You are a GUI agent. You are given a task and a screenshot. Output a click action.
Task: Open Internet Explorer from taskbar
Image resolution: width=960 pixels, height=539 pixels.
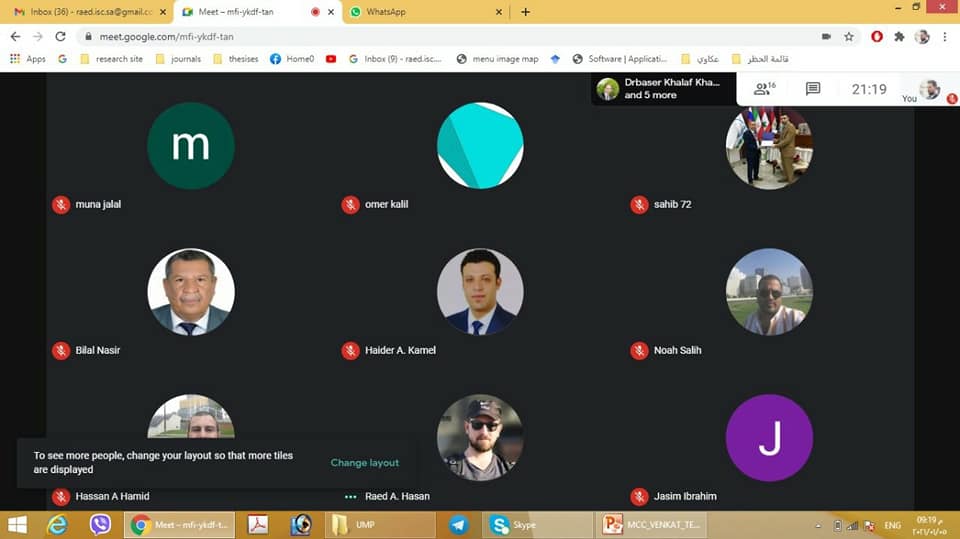(57, 524)
